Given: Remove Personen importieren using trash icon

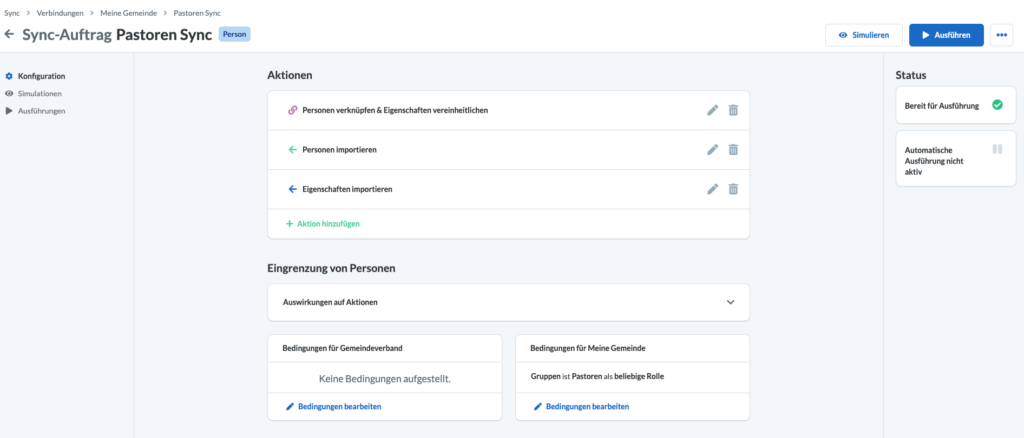Looking at the screenshot, I should 733,149.
